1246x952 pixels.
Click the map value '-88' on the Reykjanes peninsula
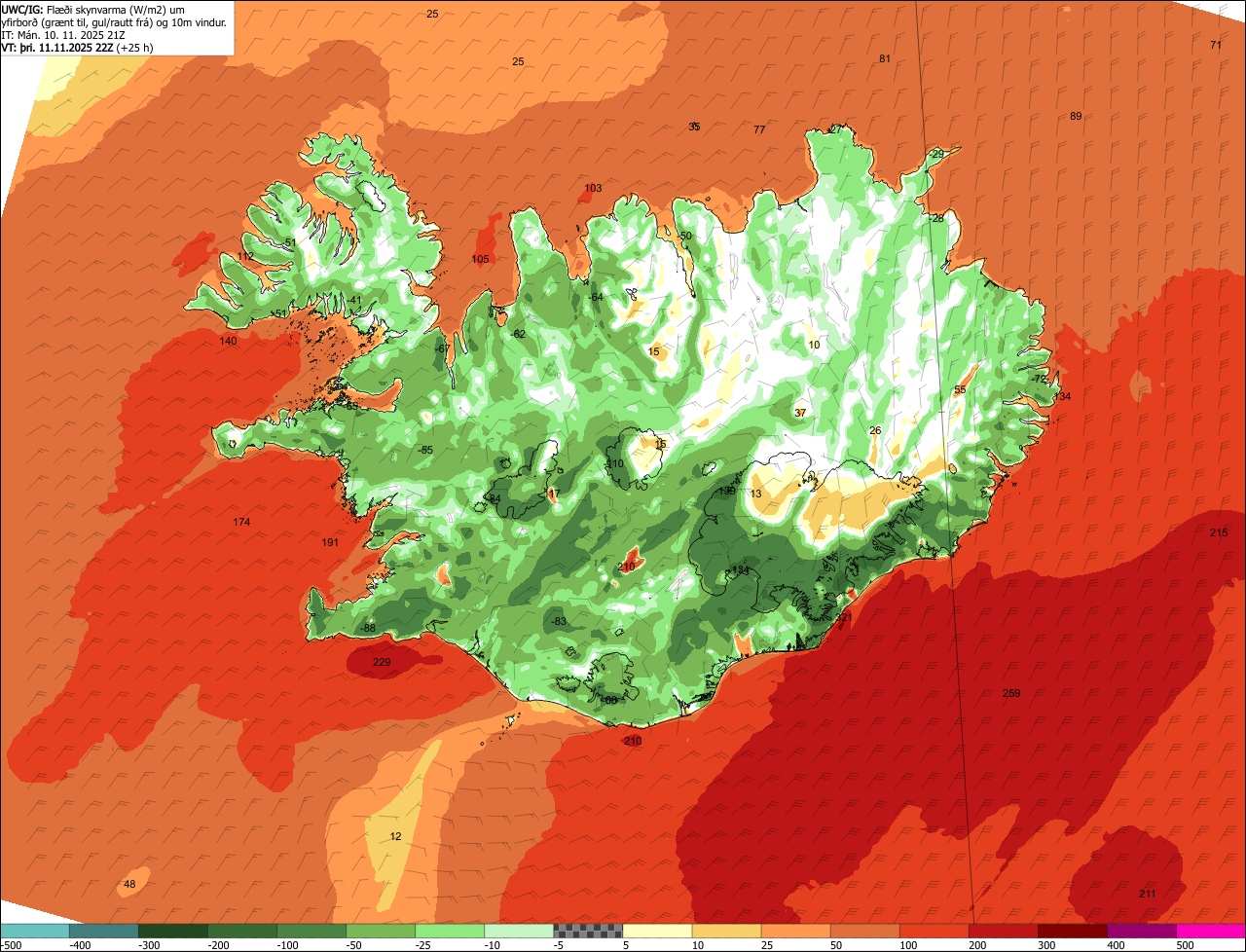(x=368, y=628)
